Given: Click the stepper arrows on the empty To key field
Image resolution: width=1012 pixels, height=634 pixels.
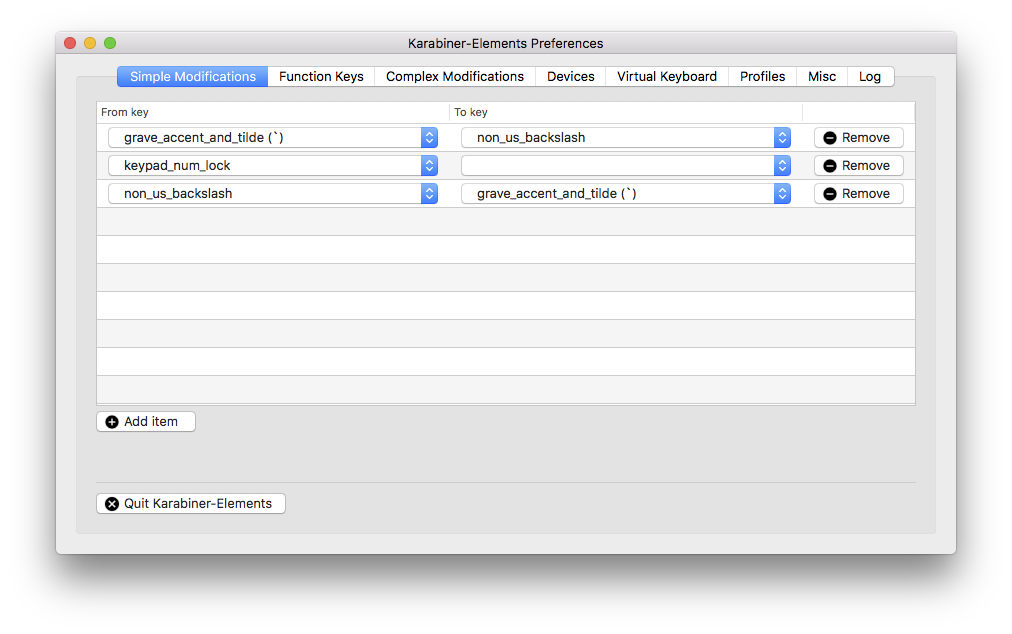Looking at the screenshot, I should point(782,165).
